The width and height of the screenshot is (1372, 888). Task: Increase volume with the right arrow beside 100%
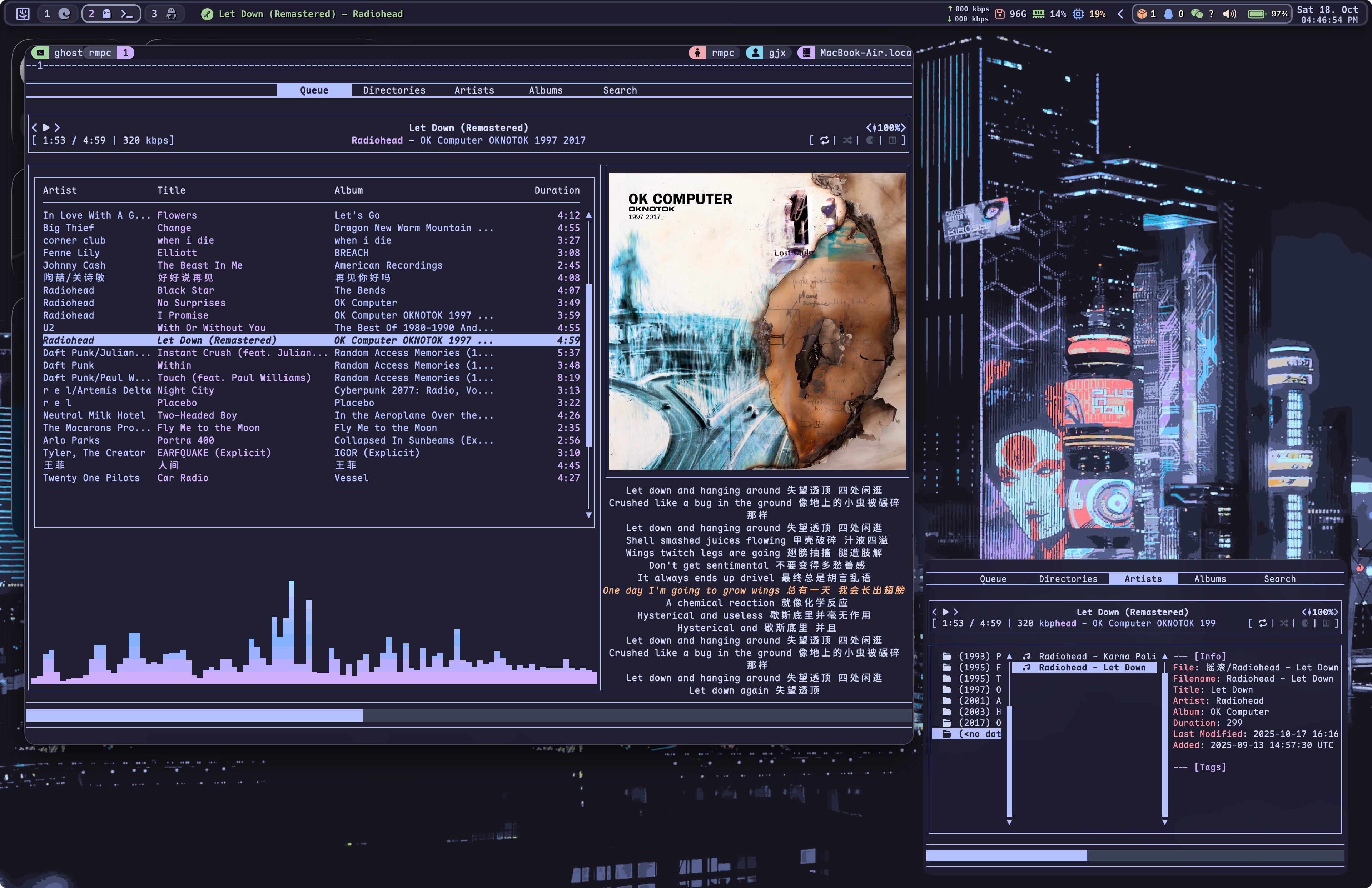pyautogui.click(x=903, y=128)
